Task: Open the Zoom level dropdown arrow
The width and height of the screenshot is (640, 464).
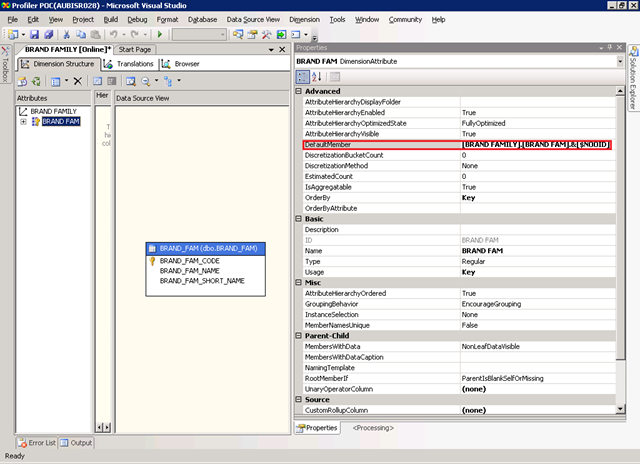Action: pyautogui.click(x=156, y=81)
